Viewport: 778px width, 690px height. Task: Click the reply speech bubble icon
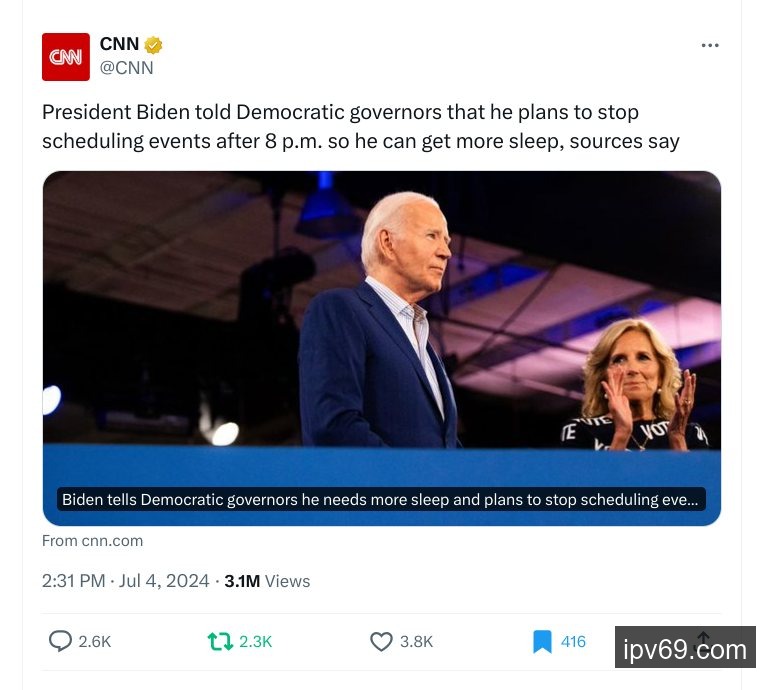pyautogui.click(x=60, y=641)
